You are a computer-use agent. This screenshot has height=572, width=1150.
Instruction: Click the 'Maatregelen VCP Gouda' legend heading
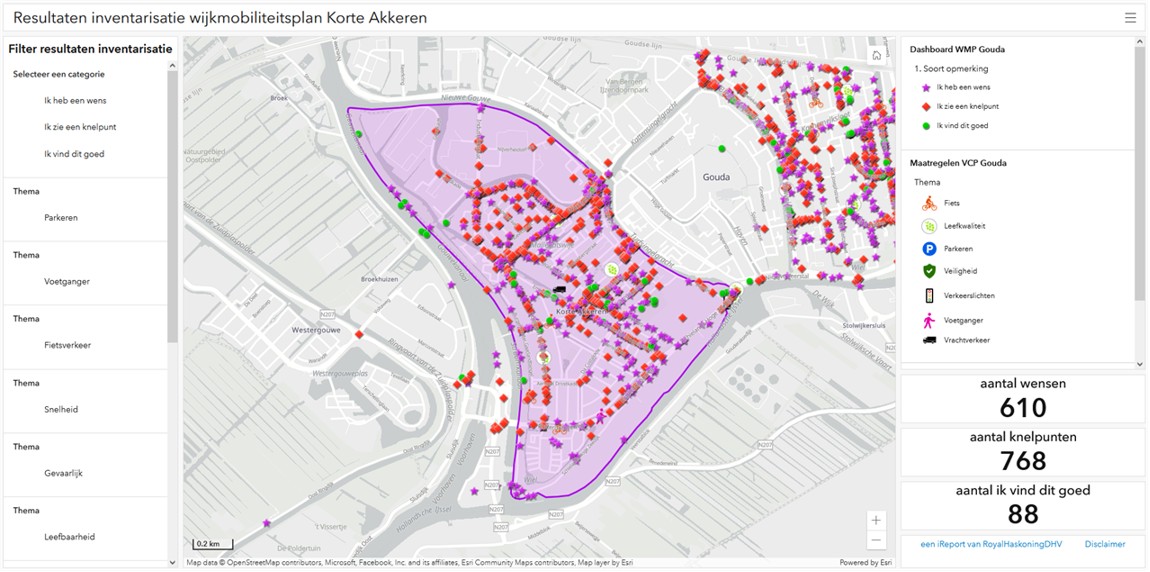click(x=959, y=163)
